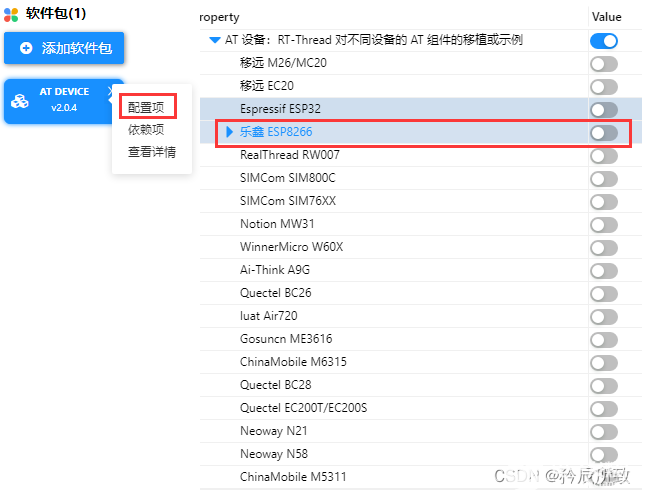Select the 移远 EC20 row text
Viewport: 646px width, 494px height.
(267, 86)
